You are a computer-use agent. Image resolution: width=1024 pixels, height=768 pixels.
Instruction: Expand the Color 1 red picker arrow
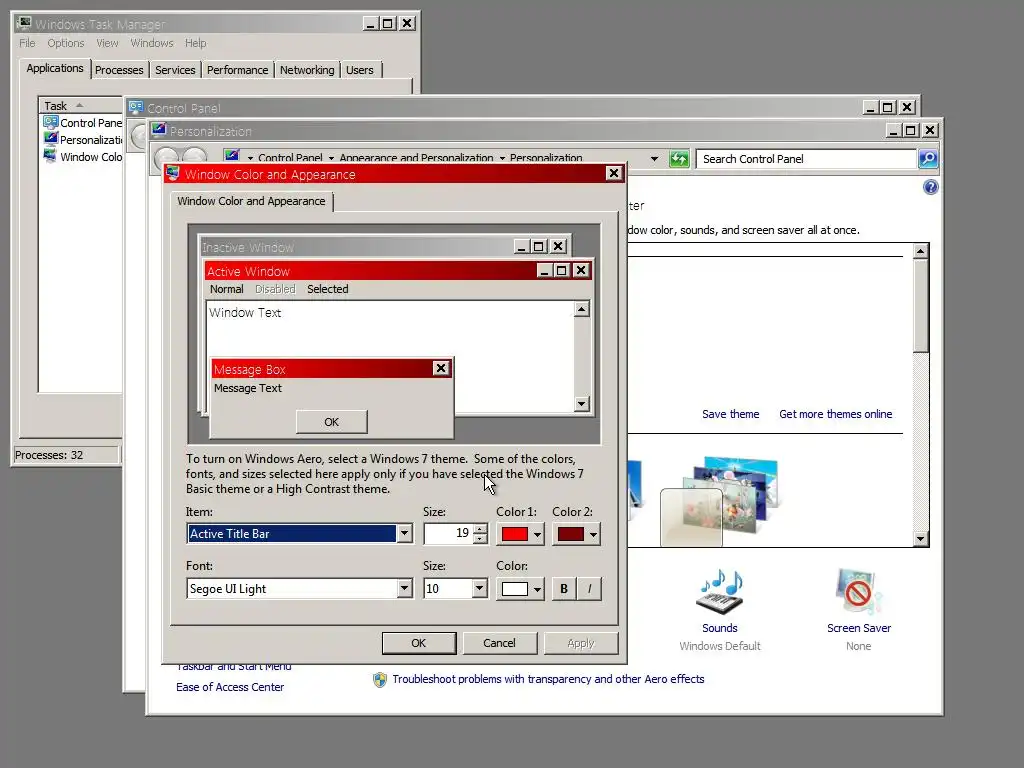[x=537, y=534]
